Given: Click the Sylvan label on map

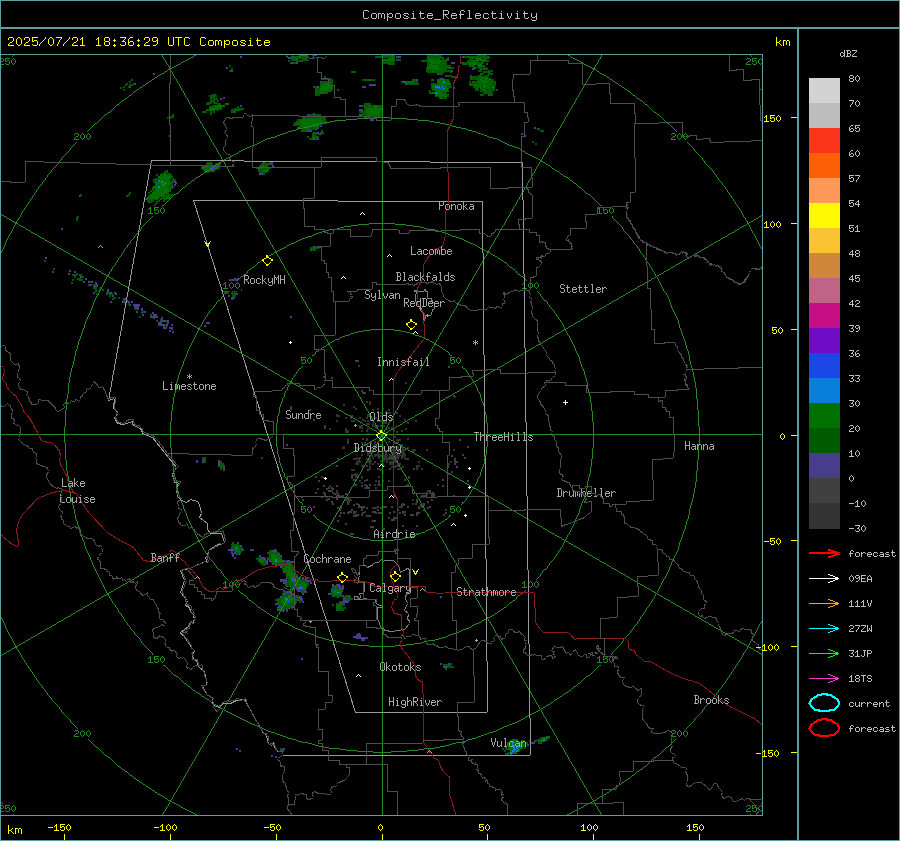Looking at the screenshot, I should coord(382,295).
